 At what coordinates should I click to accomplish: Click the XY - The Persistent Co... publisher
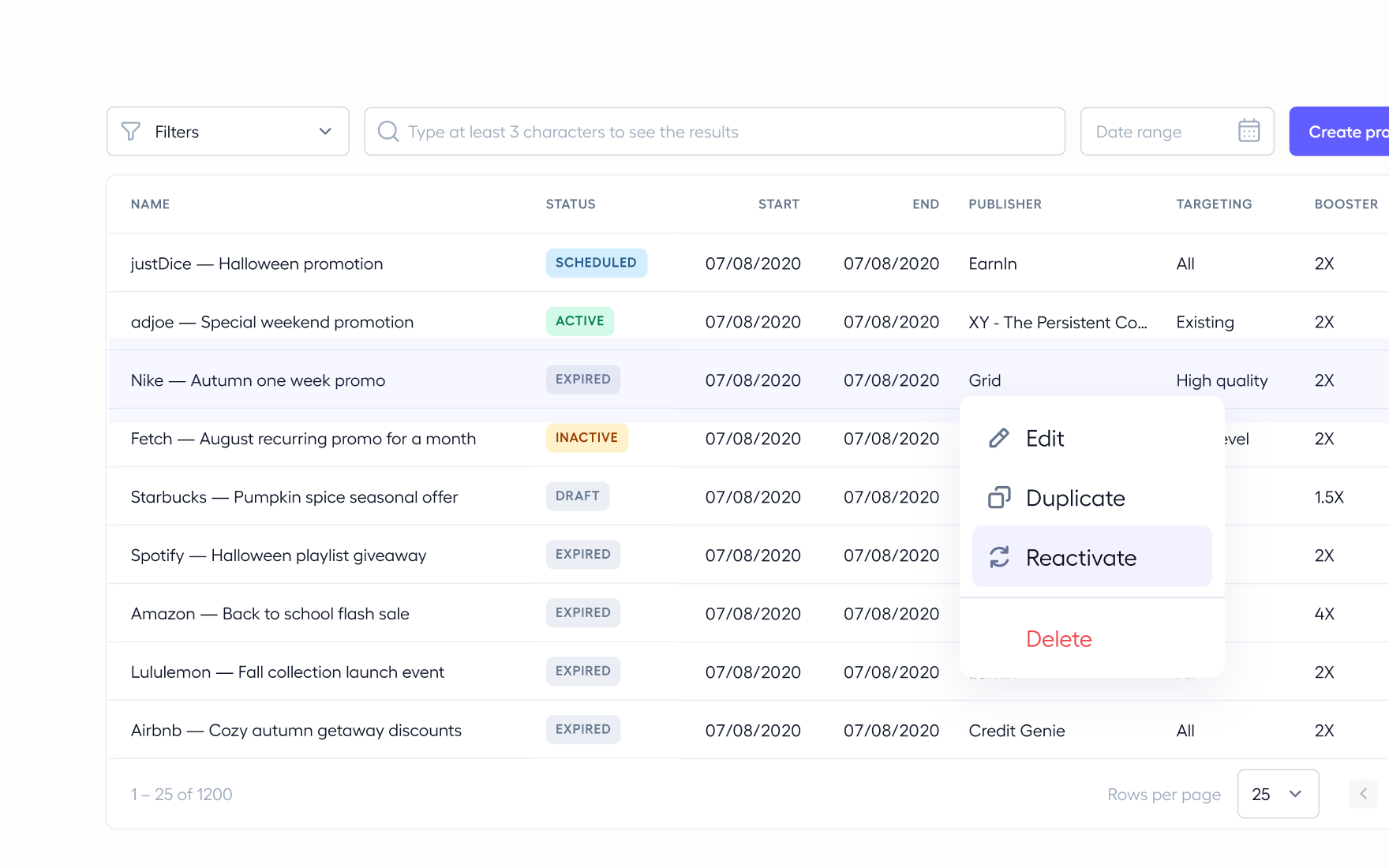point(1058,322)
